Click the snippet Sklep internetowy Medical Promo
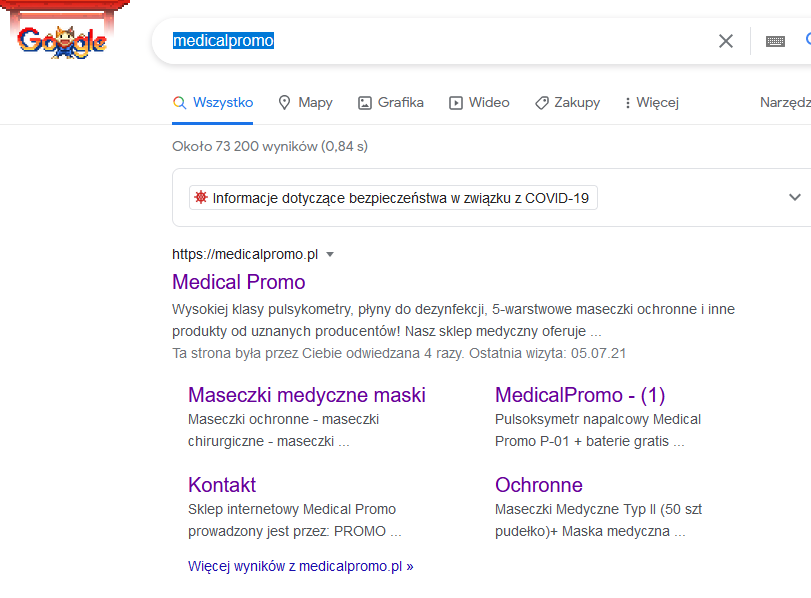 pos(295,520)
